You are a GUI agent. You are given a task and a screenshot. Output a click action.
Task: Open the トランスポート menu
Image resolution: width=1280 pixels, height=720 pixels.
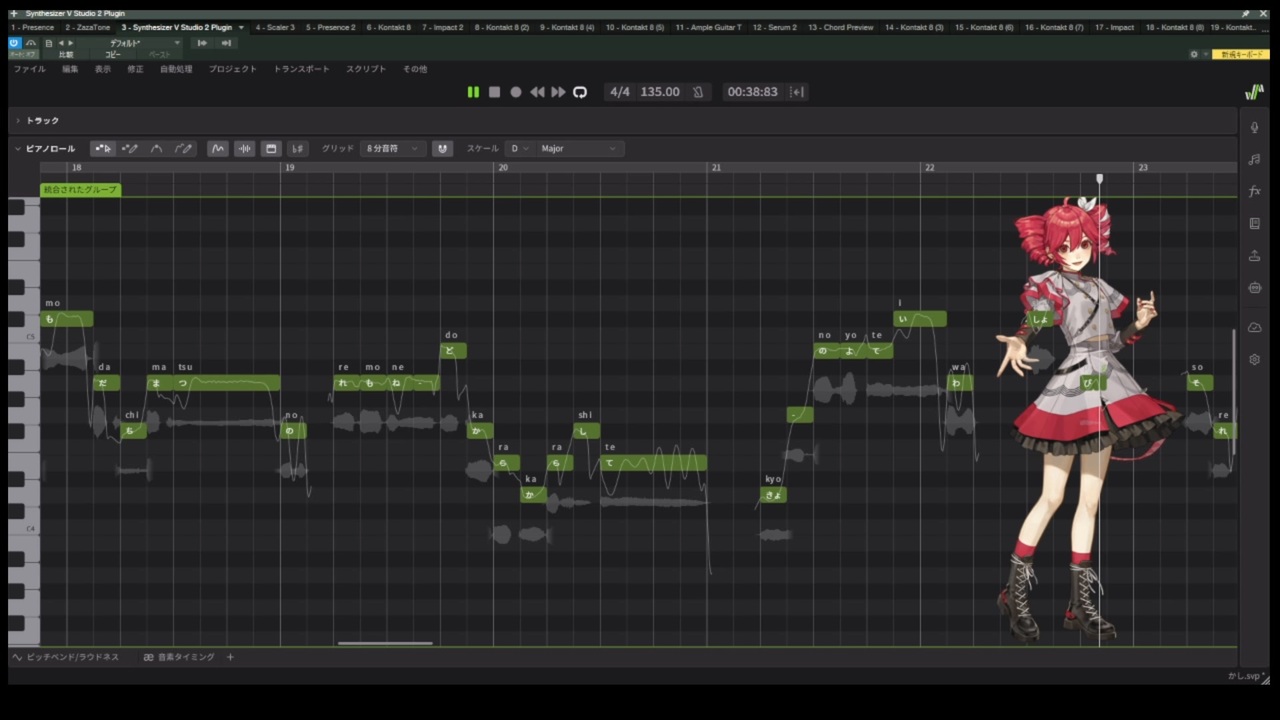(302, 69)
